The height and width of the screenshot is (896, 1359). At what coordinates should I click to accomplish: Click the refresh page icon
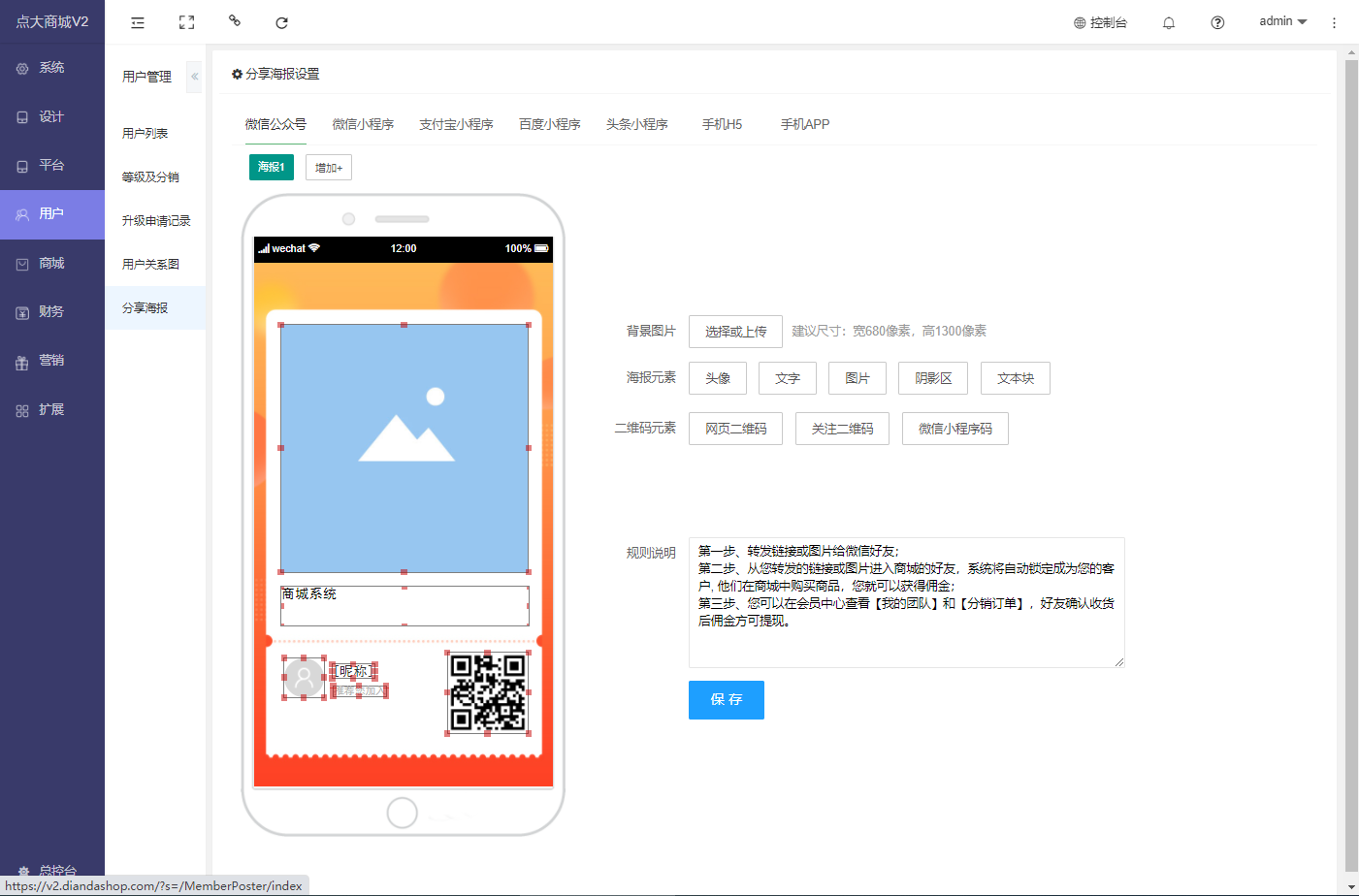(281, 22)
